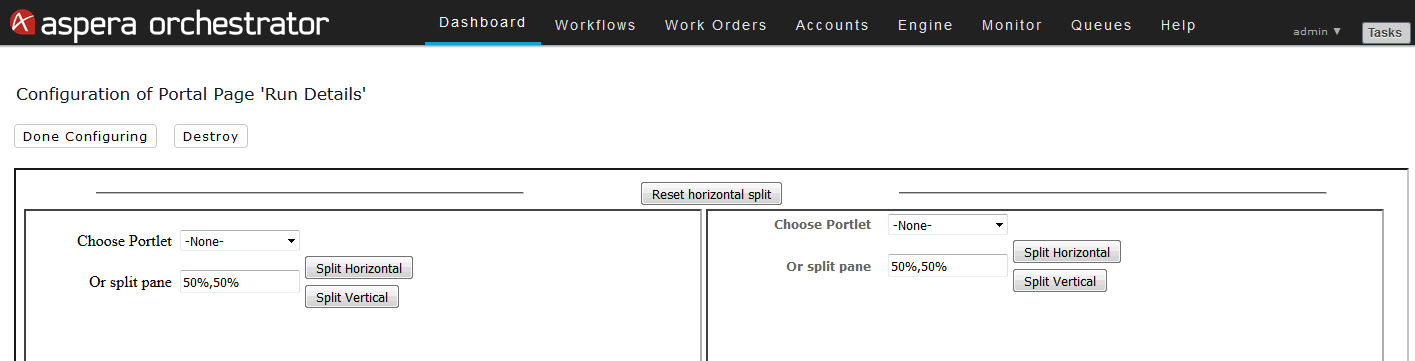Open left pane Choose Portlet dropdown
This screenshot has width=1415, height=361.
240,241
